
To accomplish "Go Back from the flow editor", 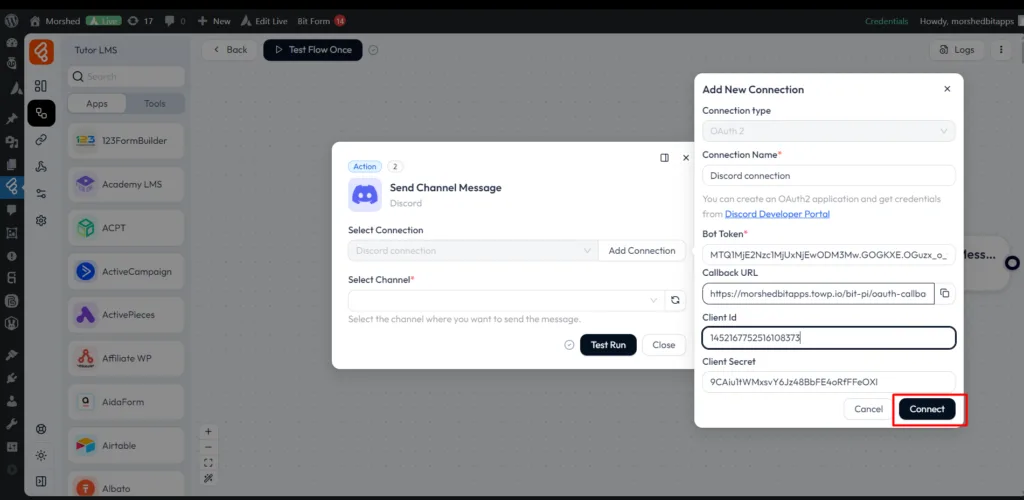I will click(229, 50).
